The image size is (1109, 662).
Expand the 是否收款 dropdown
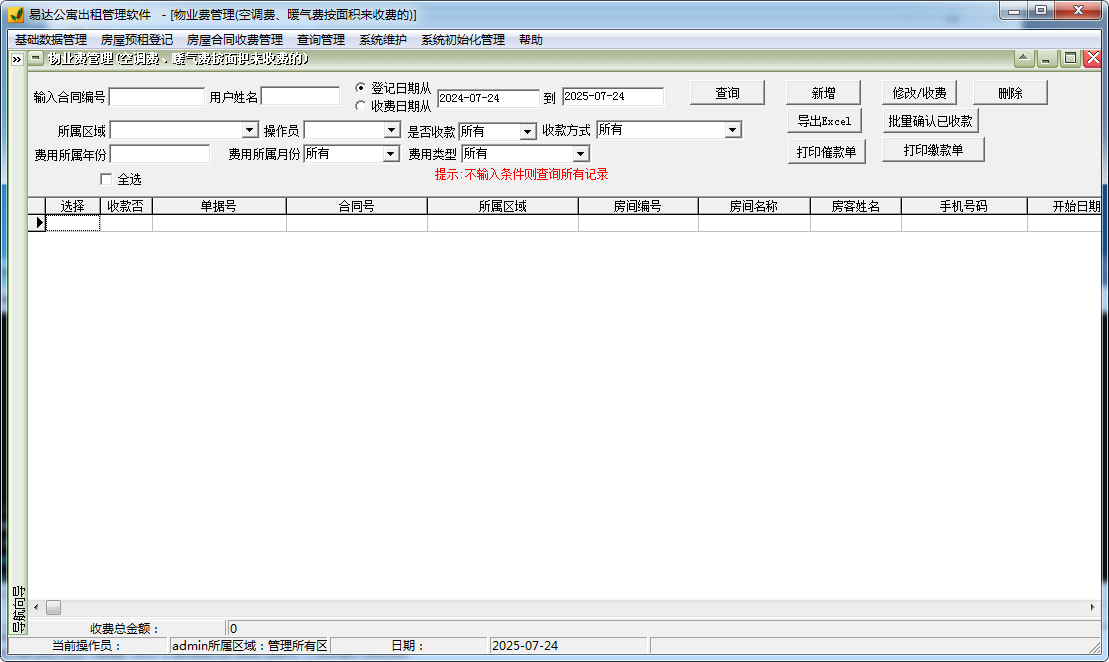pos(529,129)
